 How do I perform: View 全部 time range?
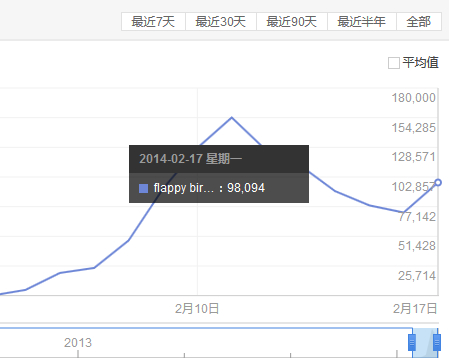point(419,22)
